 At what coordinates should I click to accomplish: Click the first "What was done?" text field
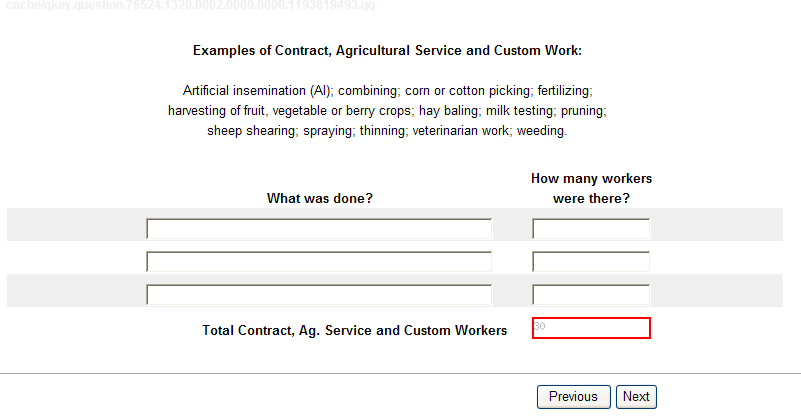click(319, 229)
